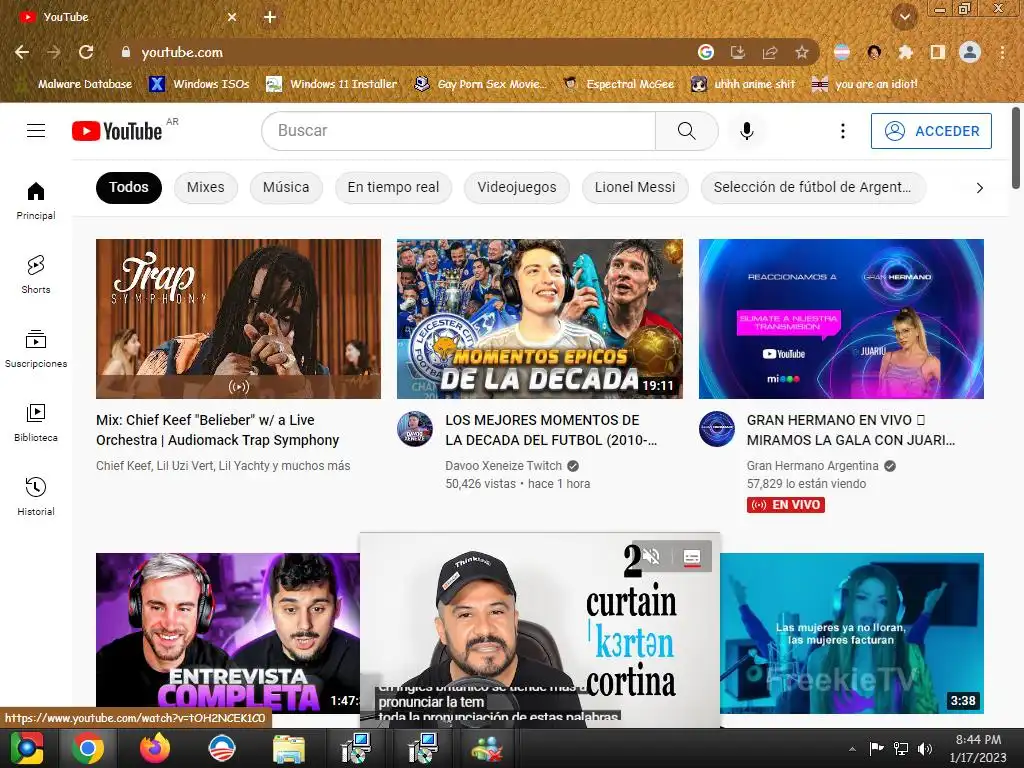This screenshot has height=768, width=1024.
Task: Open Suscripciones in the sidebar
Action: point(36,349)
